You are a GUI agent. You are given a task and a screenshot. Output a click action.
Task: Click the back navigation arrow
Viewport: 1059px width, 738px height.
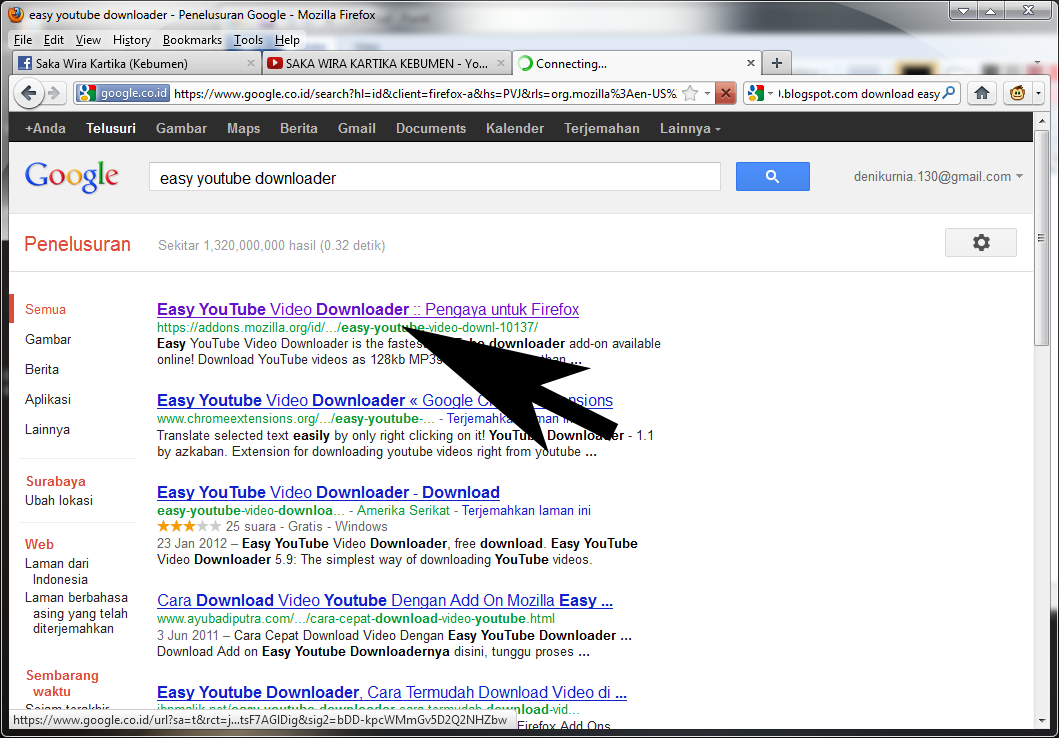[x=29, y=92]
